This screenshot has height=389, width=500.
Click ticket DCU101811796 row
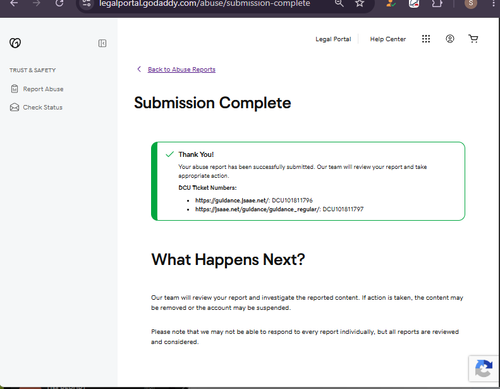click(254, 200)
